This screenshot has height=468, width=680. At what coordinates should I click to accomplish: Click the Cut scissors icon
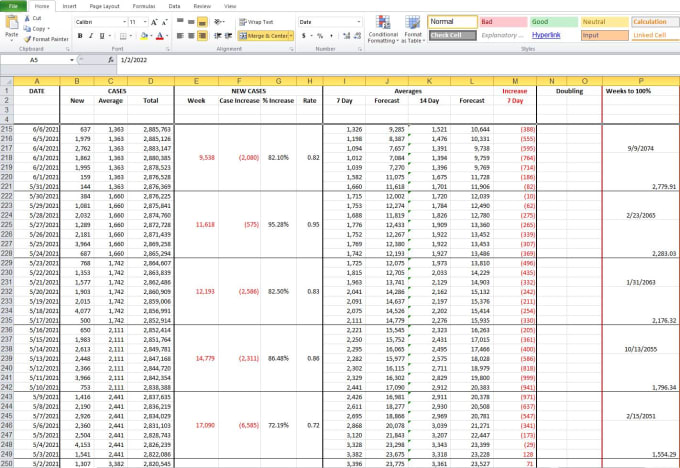point(27,18)
